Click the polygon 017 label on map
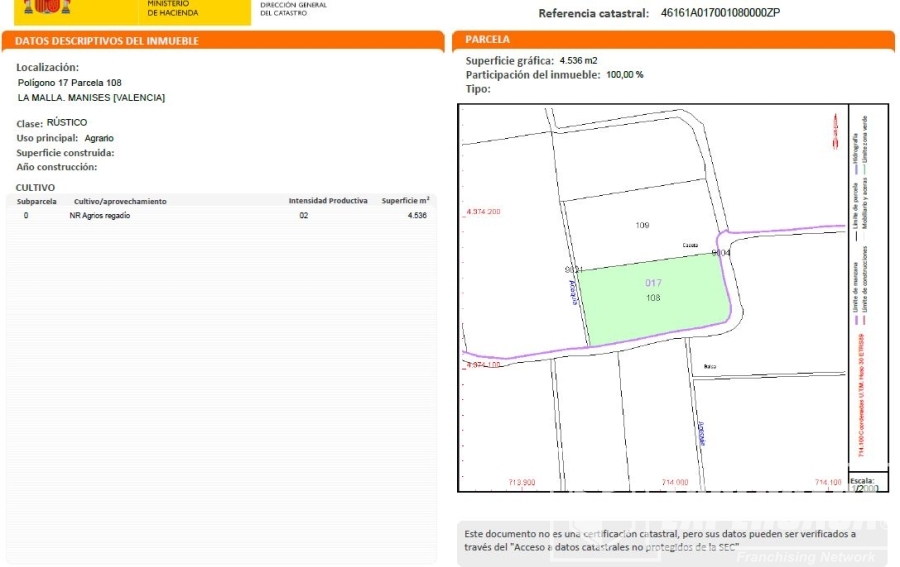 click(x=653, y=283)
